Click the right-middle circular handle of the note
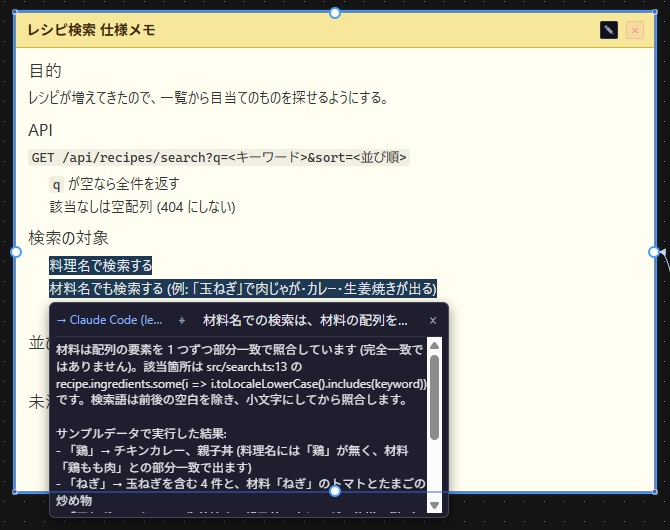670x530 pixels. point(654,252)
